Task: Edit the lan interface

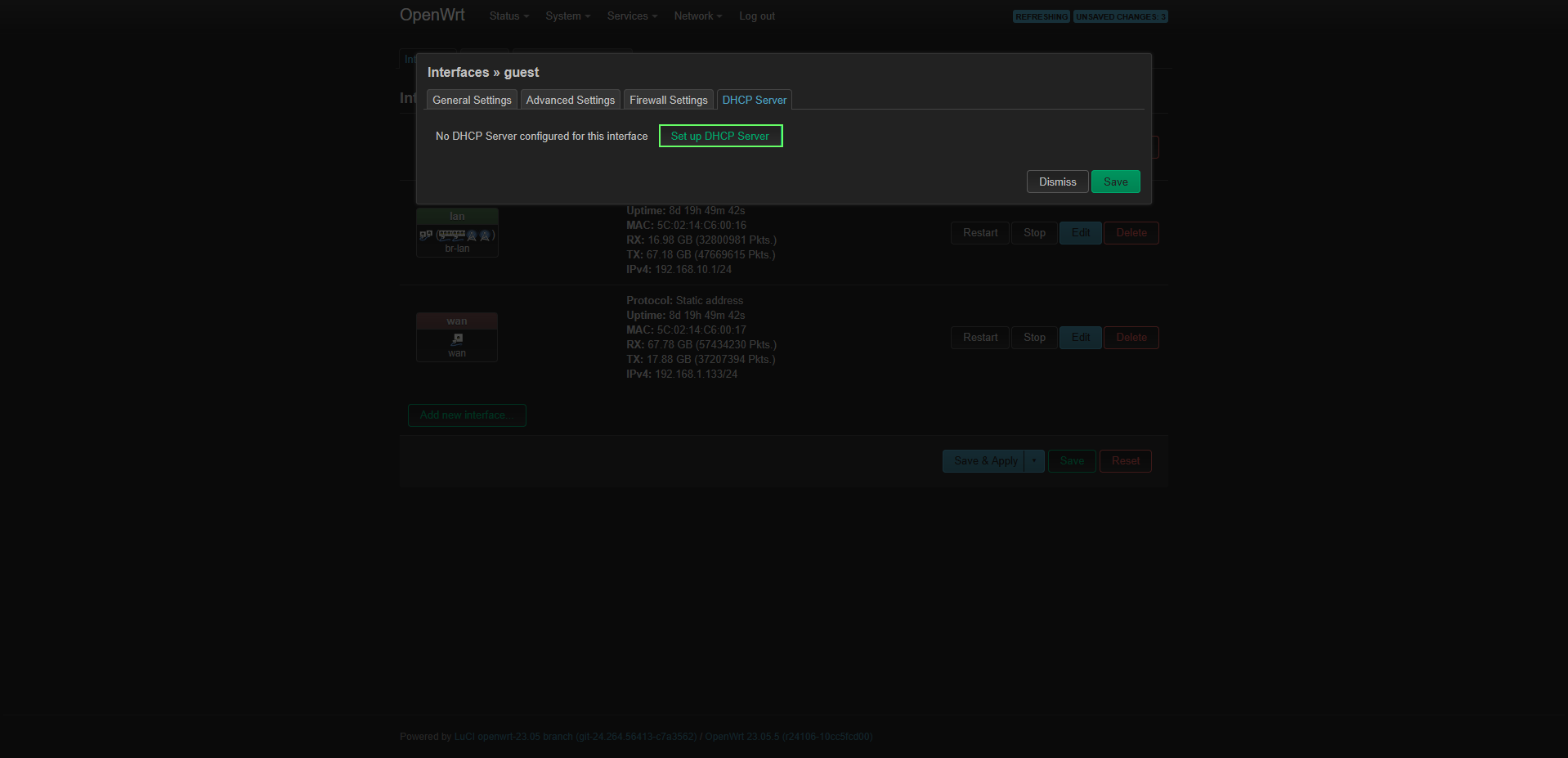Action: point(1081,233)
